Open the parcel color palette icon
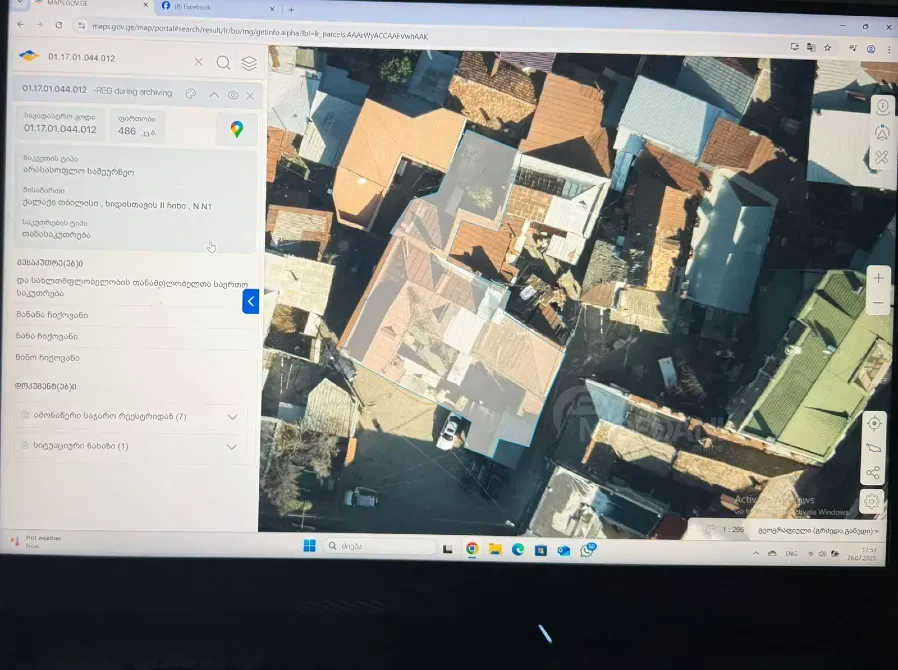The image size is (898, 670). [x=191, y=94]
